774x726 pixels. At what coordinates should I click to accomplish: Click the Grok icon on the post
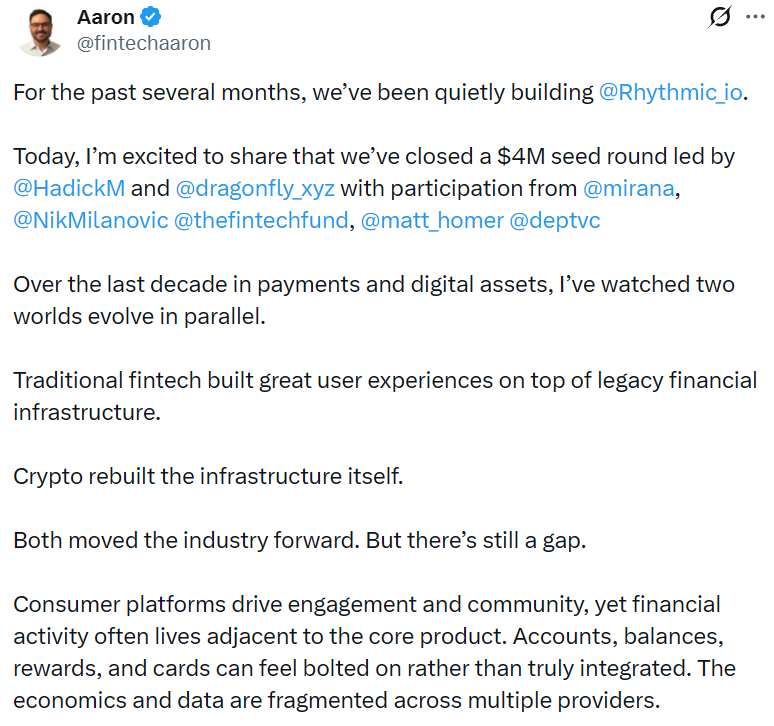click(x=719, y=17)
